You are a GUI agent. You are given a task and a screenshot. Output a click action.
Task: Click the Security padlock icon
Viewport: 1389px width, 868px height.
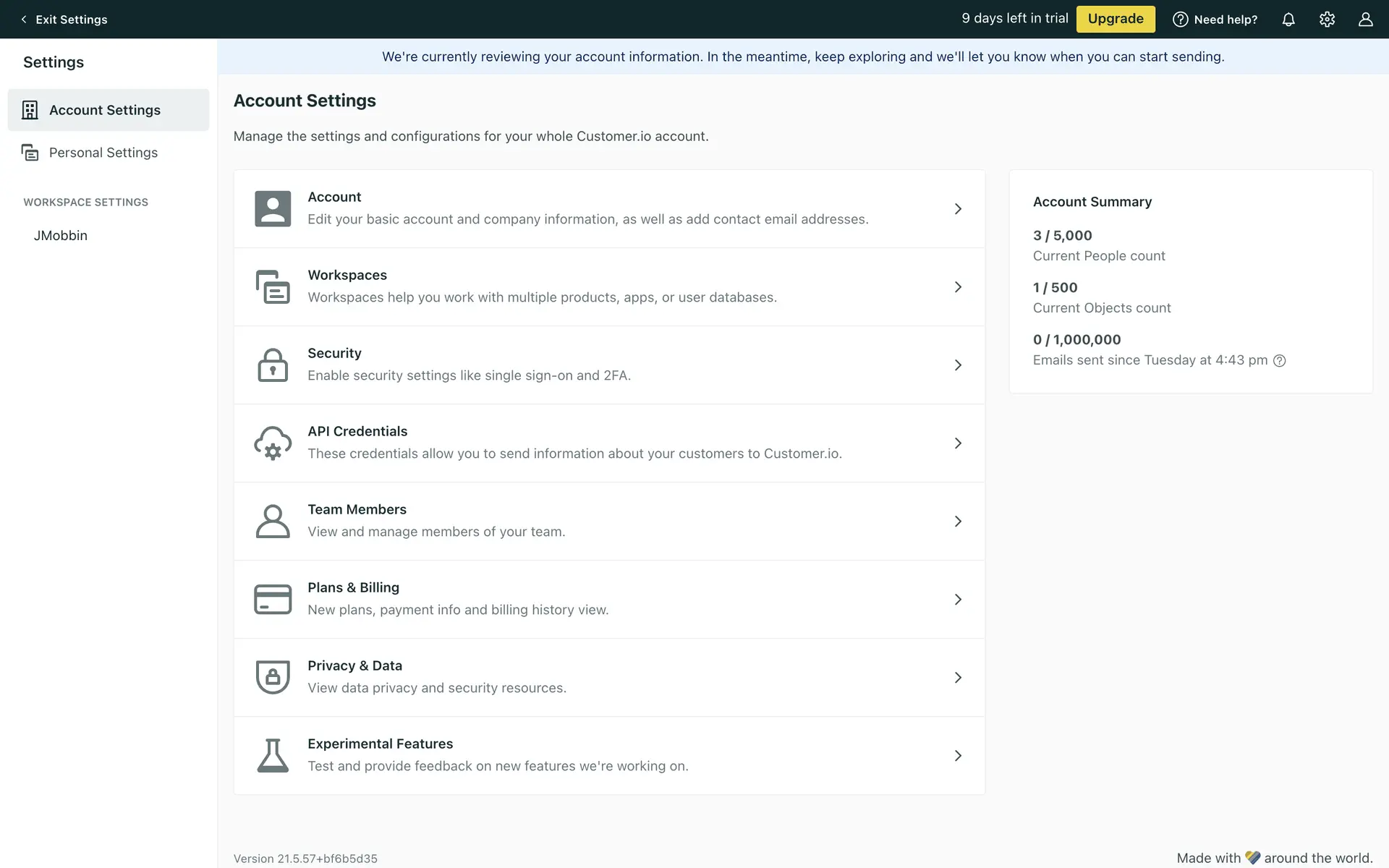(273, 365)
